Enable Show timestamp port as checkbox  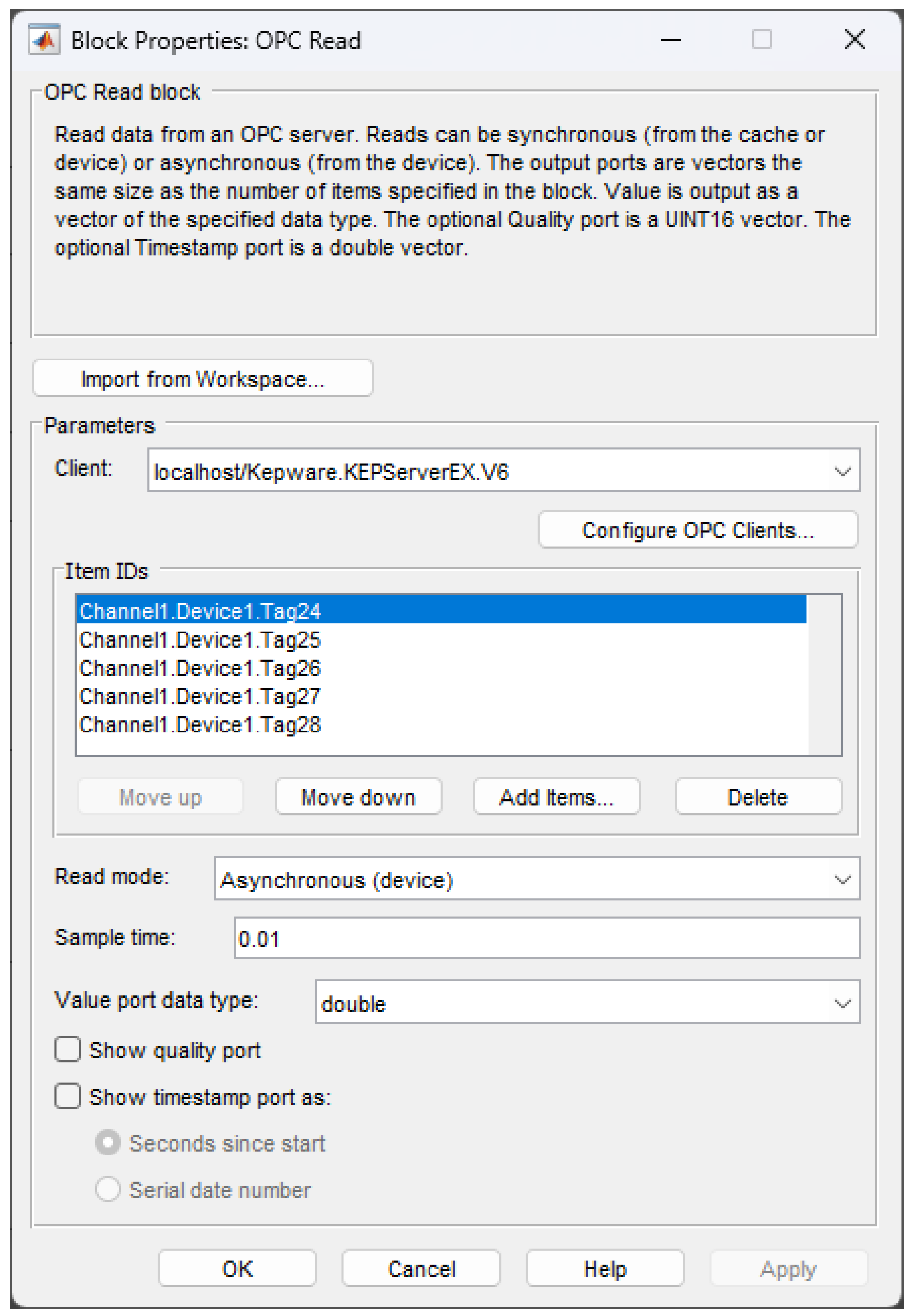67,1096
